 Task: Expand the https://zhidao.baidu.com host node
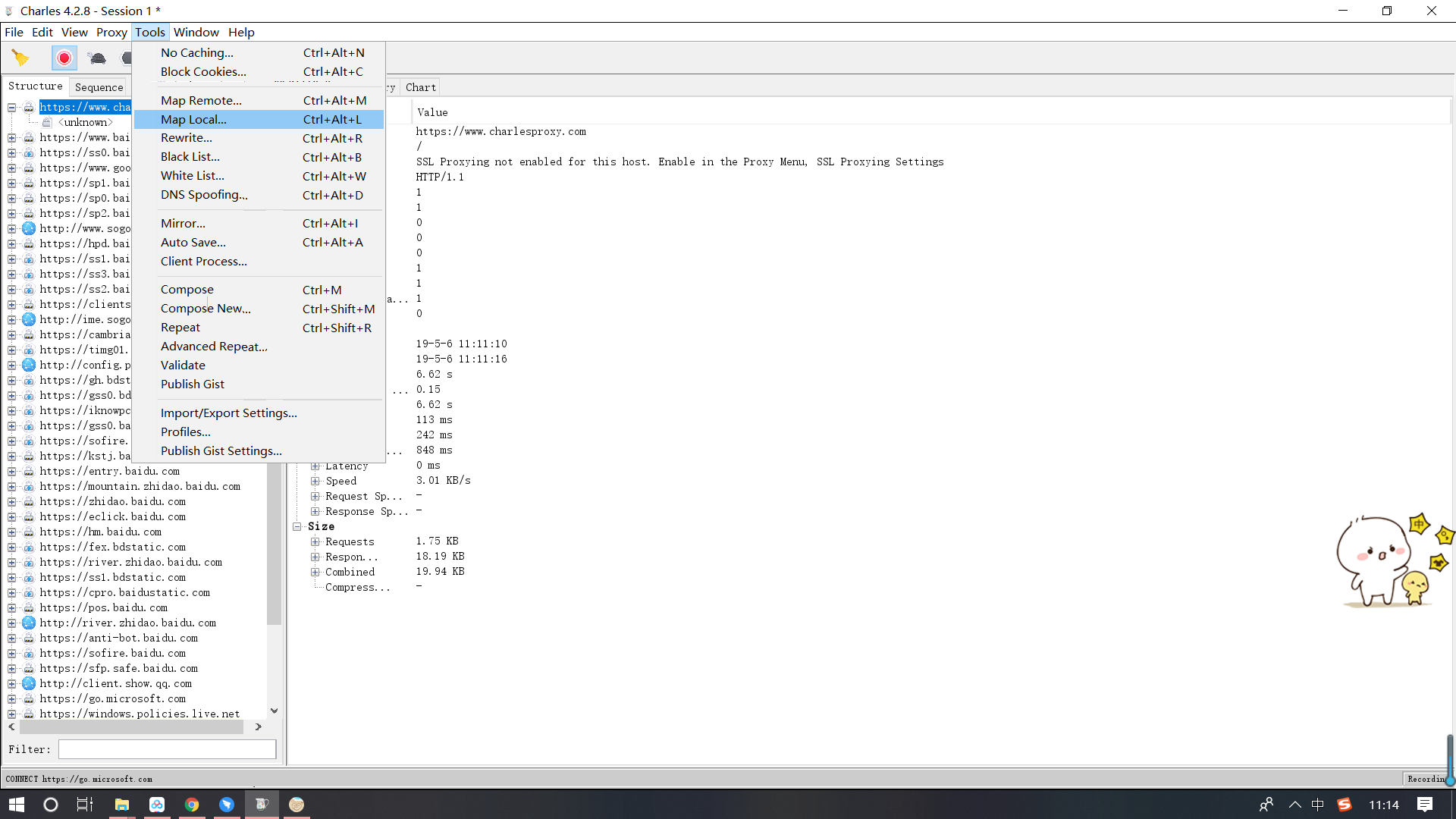click(12, 501)
